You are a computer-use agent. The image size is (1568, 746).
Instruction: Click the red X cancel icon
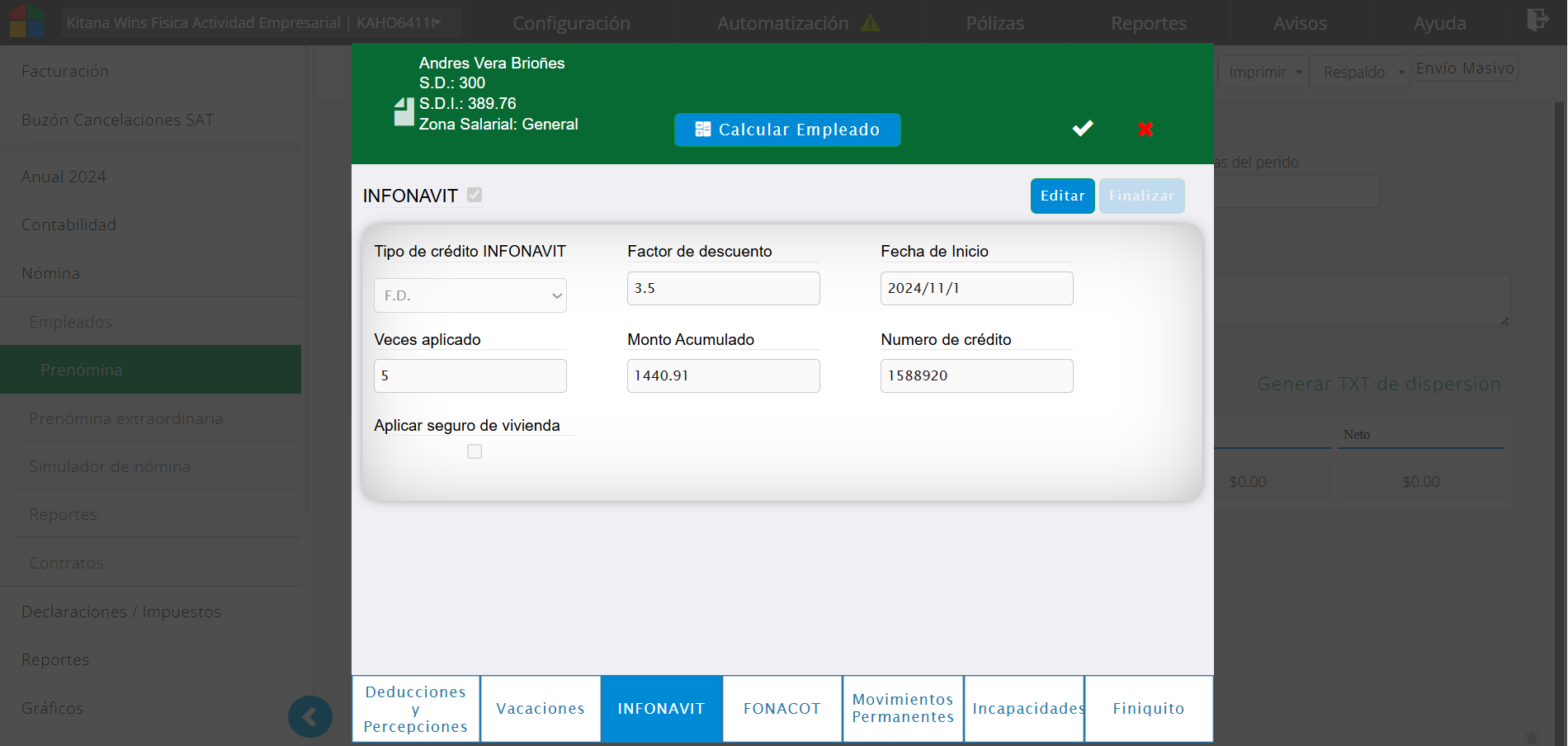pyautogui.click(x=1145, y=129)
